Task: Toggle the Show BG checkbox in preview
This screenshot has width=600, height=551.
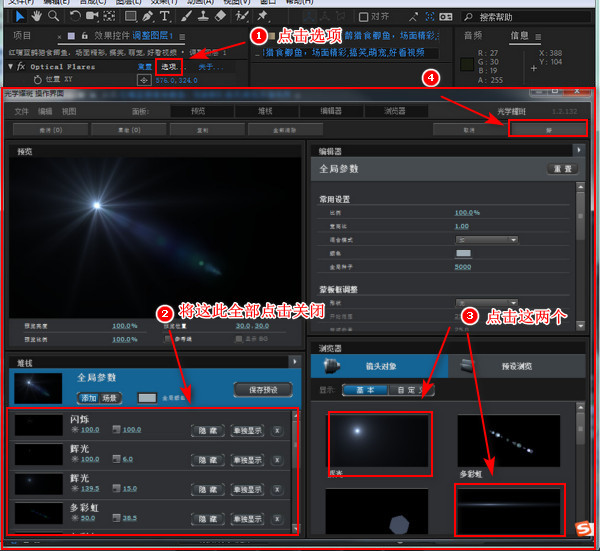Action: coord(239,339)
